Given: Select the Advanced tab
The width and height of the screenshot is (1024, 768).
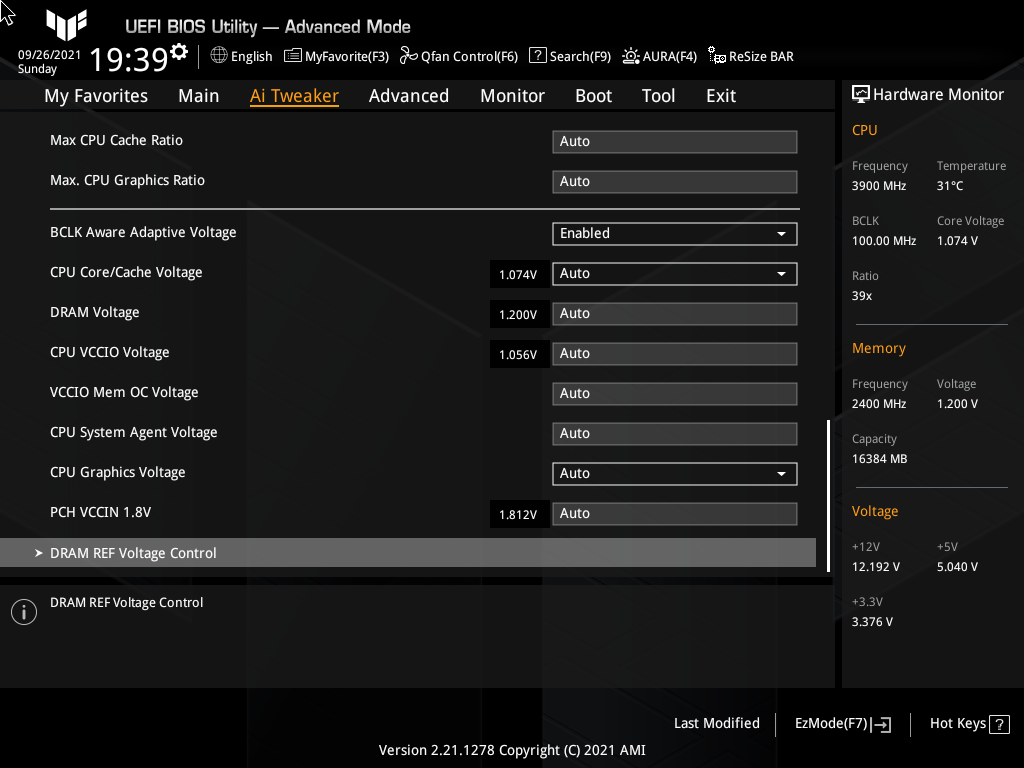Looking at the screenshot, I should click(409, 96).
